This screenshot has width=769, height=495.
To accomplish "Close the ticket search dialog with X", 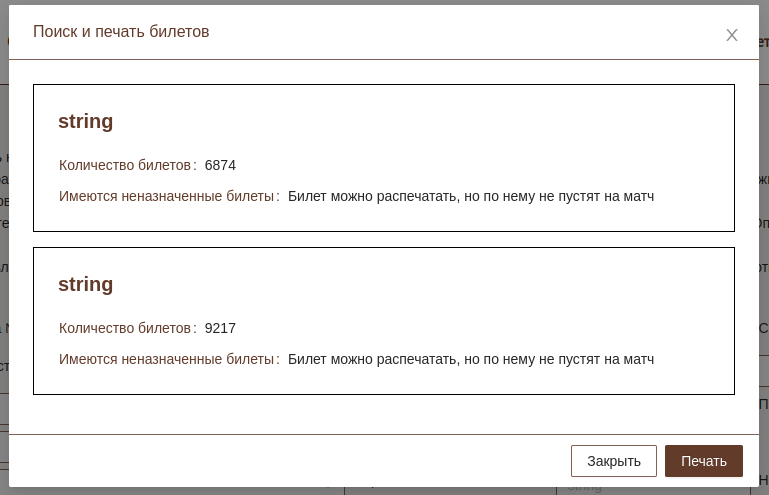I will pos(732,35).
